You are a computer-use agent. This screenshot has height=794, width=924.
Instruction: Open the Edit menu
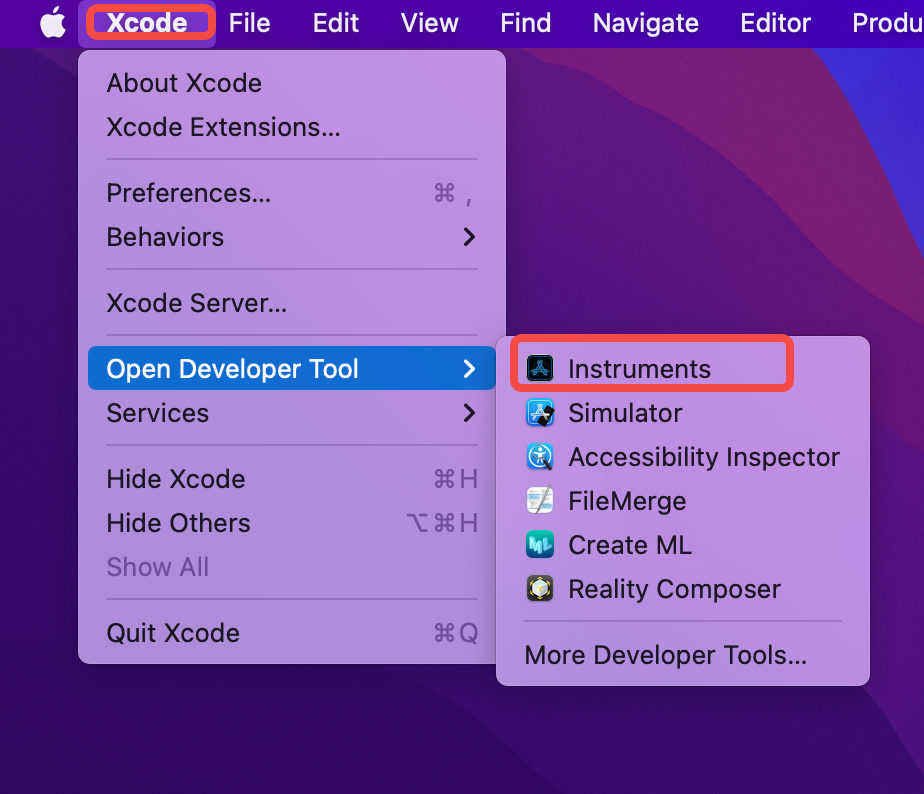[335, 23]
